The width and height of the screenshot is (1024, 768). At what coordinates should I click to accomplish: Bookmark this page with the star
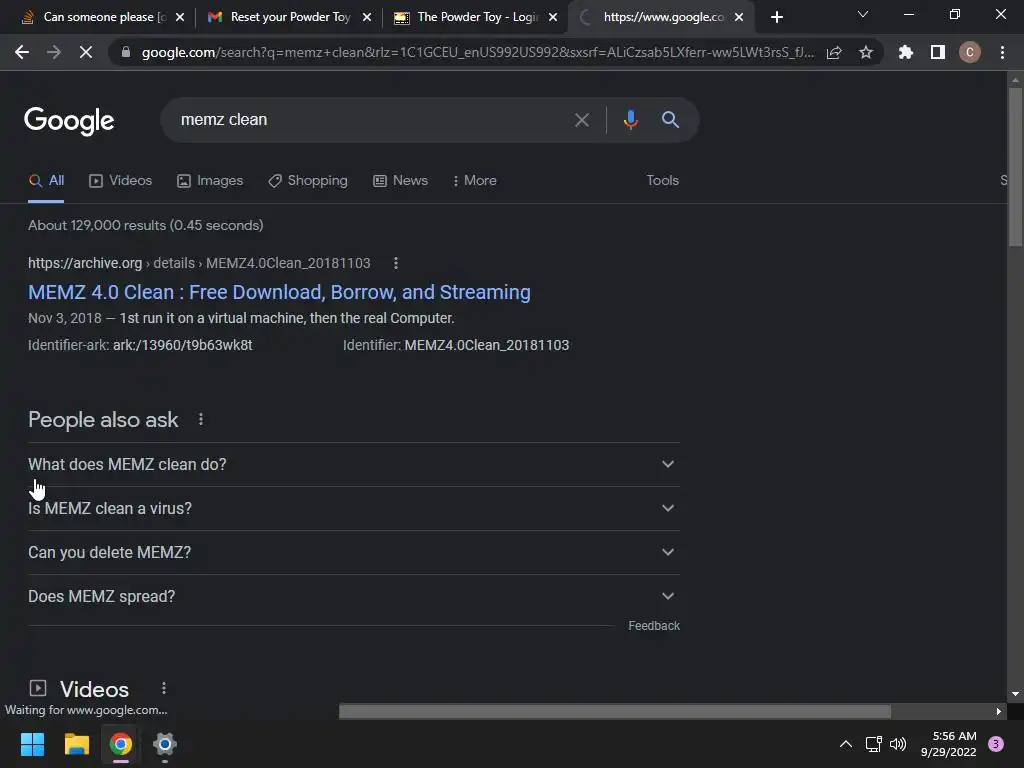(866, 52)
